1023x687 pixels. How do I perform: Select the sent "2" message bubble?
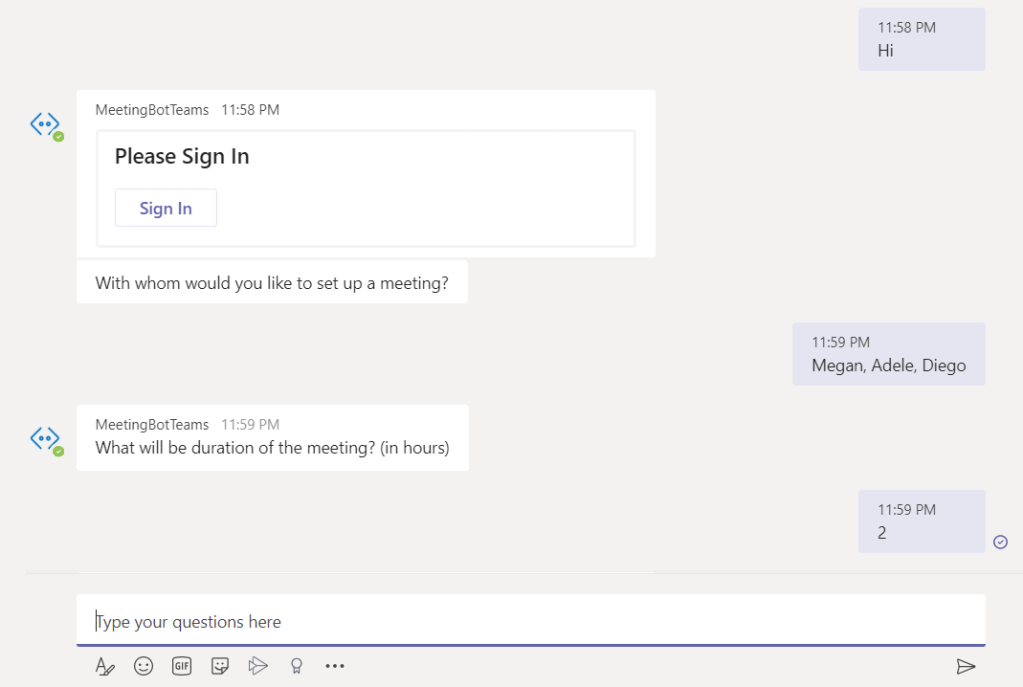(921, 521)
